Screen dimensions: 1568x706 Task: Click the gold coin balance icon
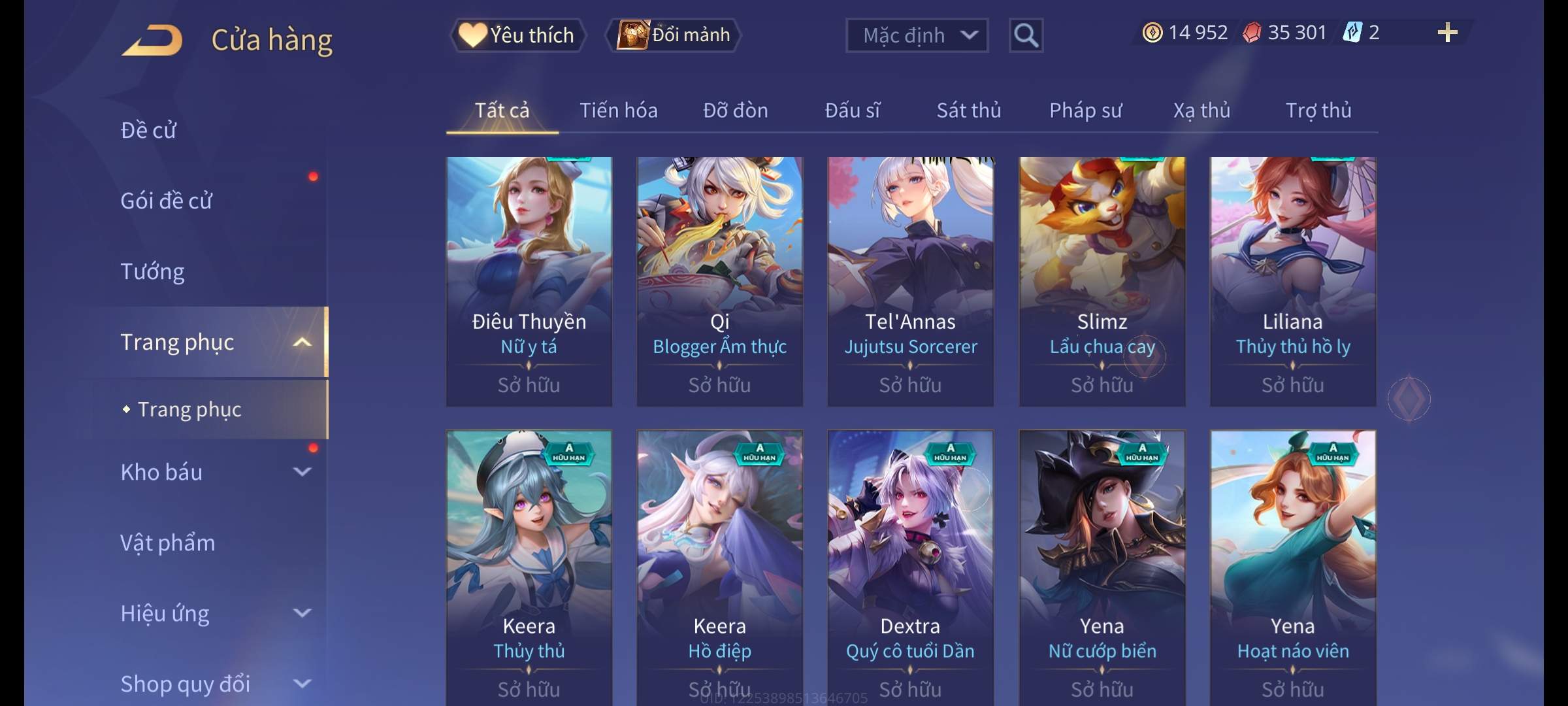coord(1152,33)
